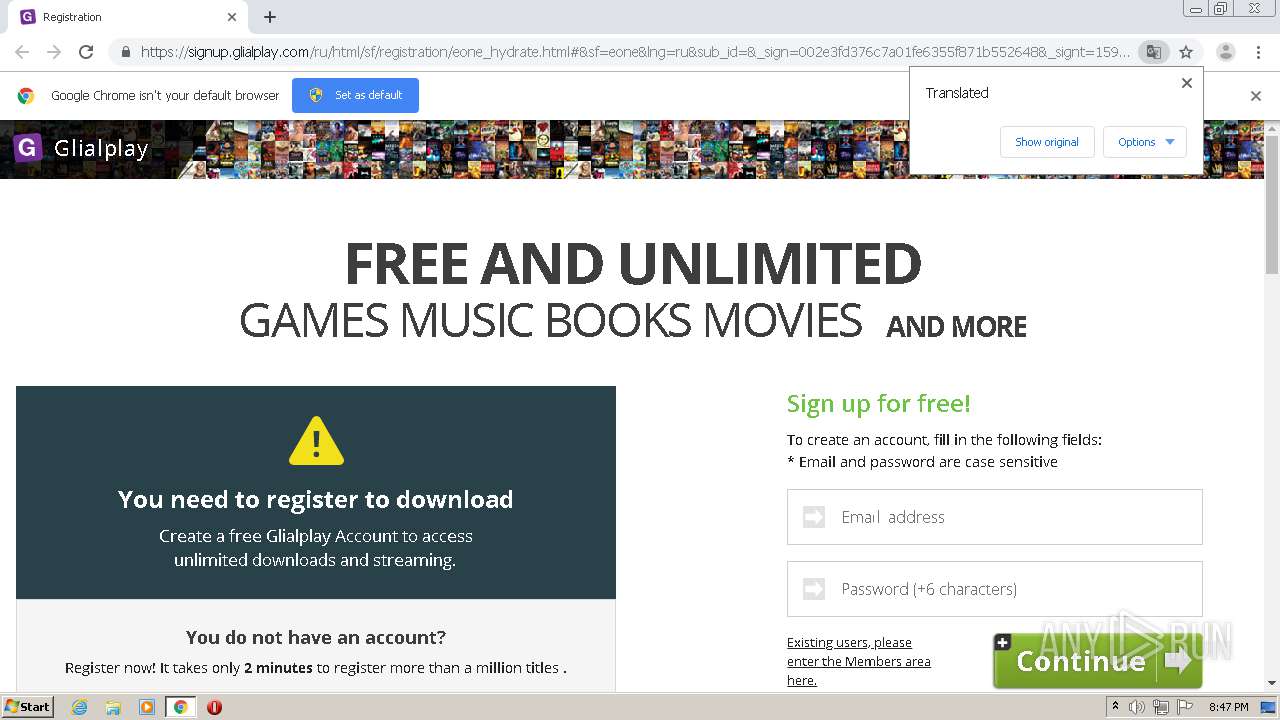Click 'You need to register to download' text
Screen dimensions: 1280x720
(316, 499)
